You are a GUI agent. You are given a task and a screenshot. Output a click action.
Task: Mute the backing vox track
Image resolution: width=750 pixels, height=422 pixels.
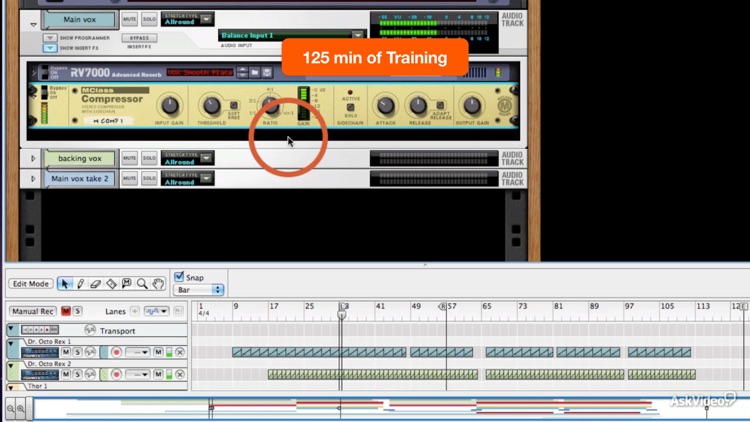(x=129, y=158)
